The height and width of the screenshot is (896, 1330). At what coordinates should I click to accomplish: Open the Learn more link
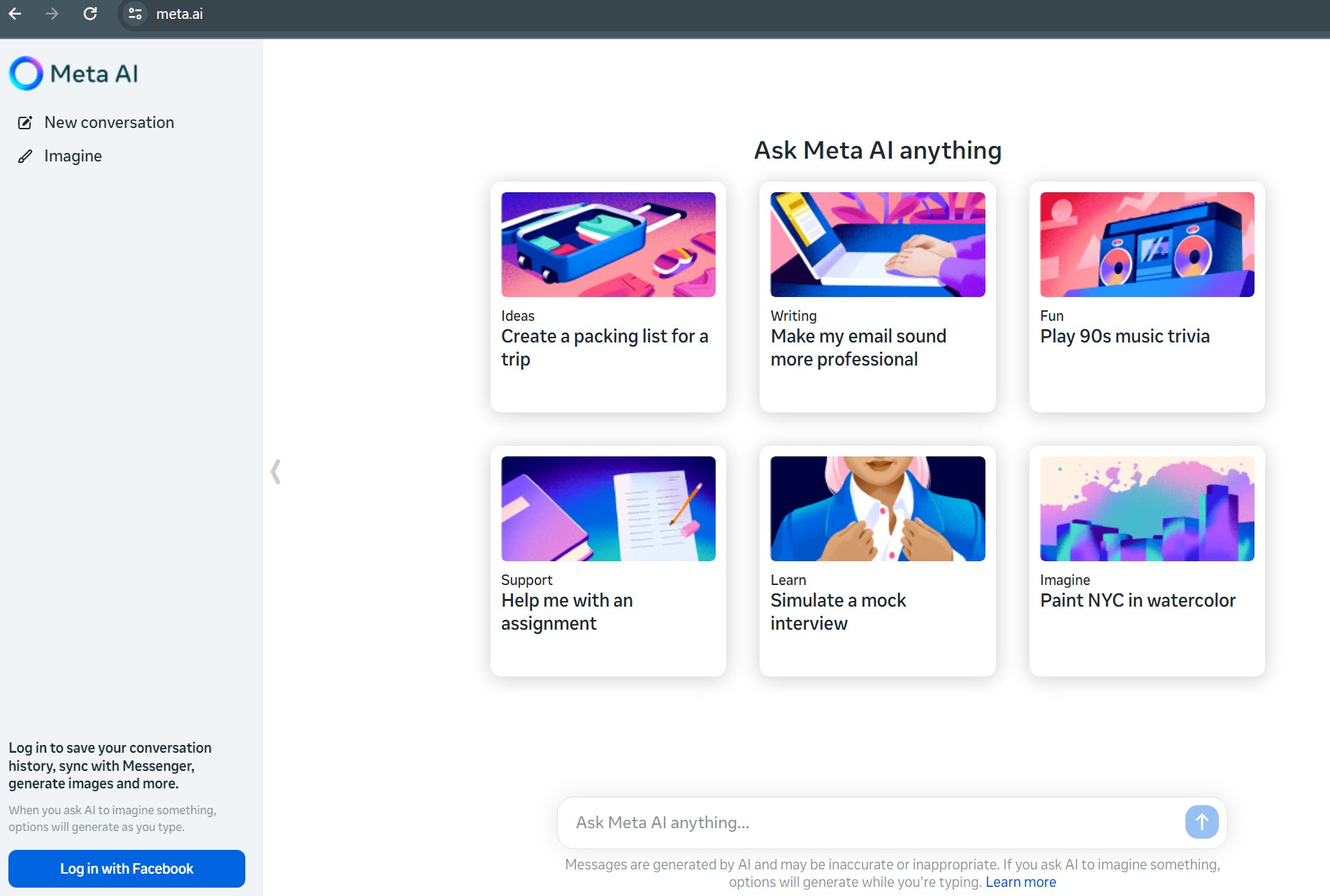pyautogui.click(x=1020, y=882)
